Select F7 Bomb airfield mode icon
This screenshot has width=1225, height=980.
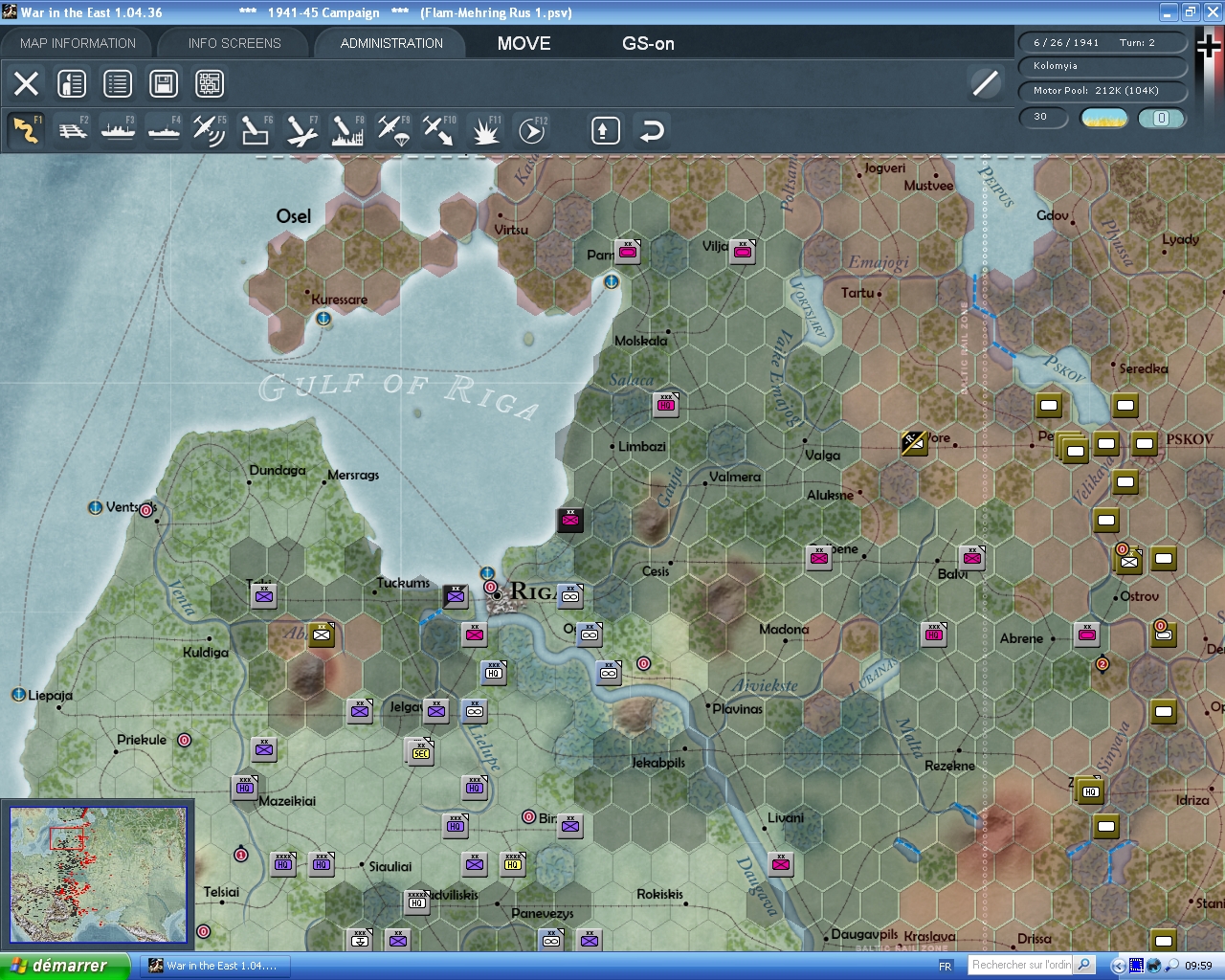(301, 130)
